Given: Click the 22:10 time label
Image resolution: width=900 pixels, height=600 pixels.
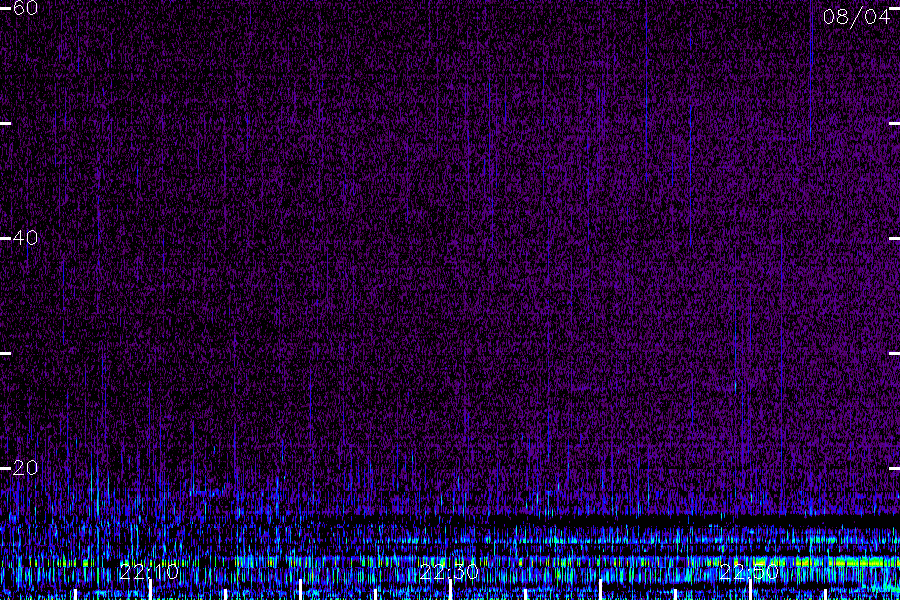Looking at the screenshot, I should coord(149,572).
